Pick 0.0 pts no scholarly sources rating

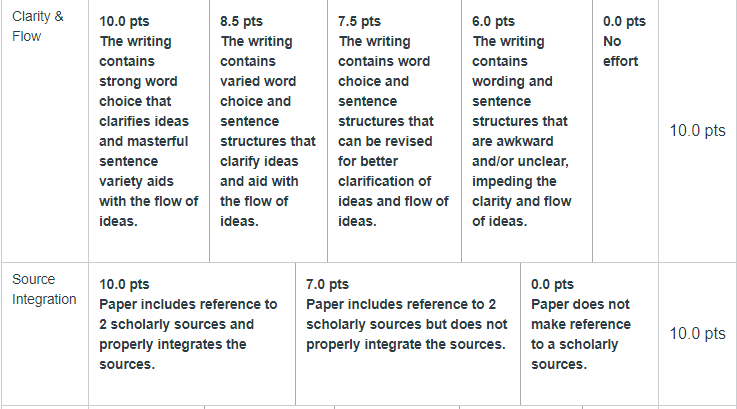point(589,334)
